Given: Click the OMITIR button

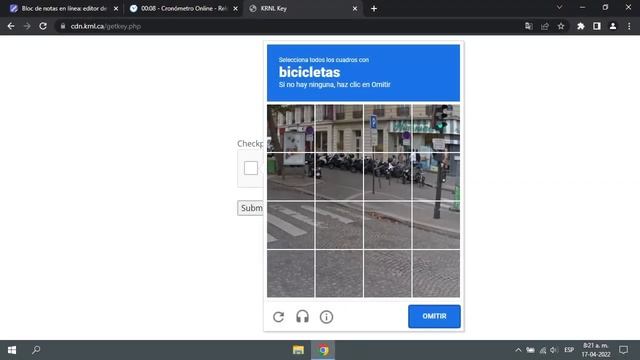Looking at the screenshot, I should click(434, 316).
